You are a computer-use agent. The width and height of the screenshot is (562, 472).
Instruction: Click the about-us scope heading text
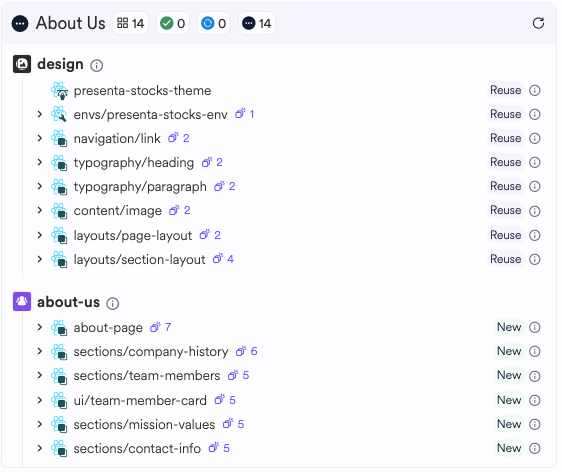pyautogui.click(x=68, y=302)
